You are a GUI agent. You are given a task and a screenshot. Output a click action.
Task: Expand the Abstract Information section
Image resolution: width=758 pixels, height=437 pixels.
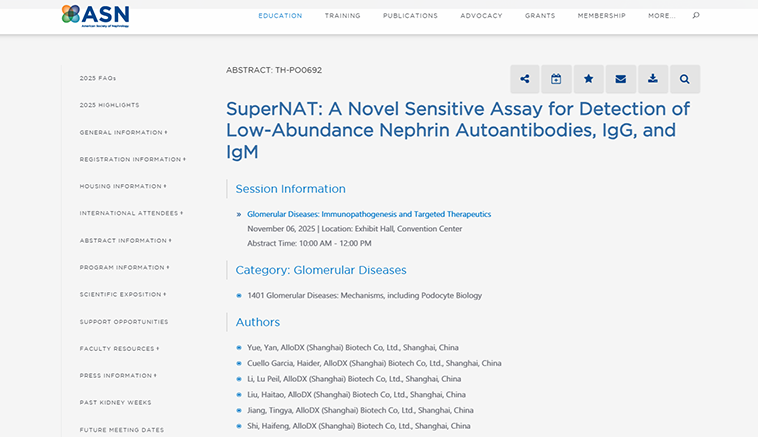125,240
